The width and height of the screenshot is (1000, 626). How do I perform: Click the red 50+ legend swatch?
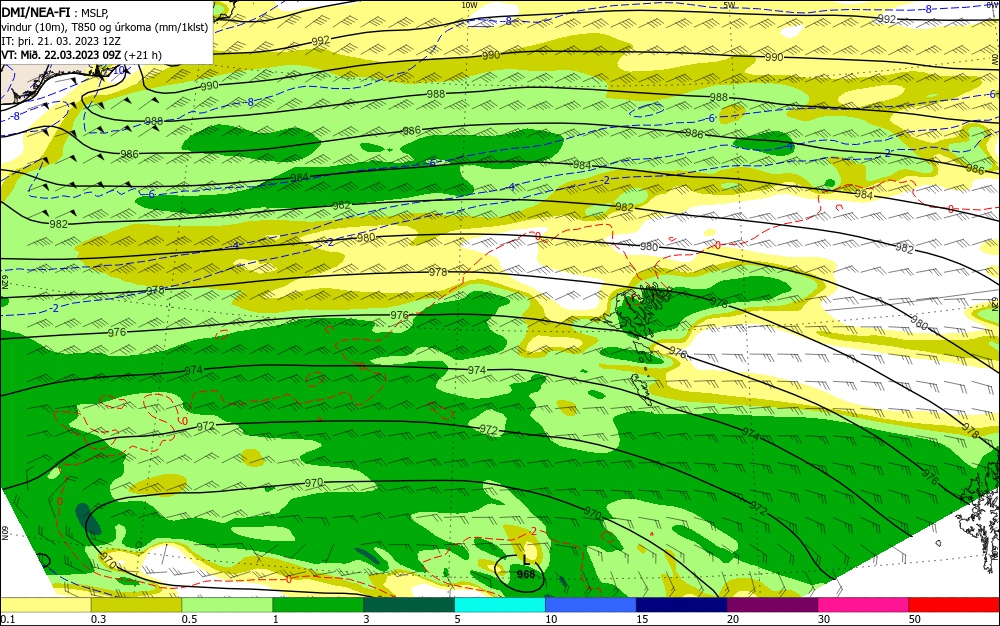point(954,605)
